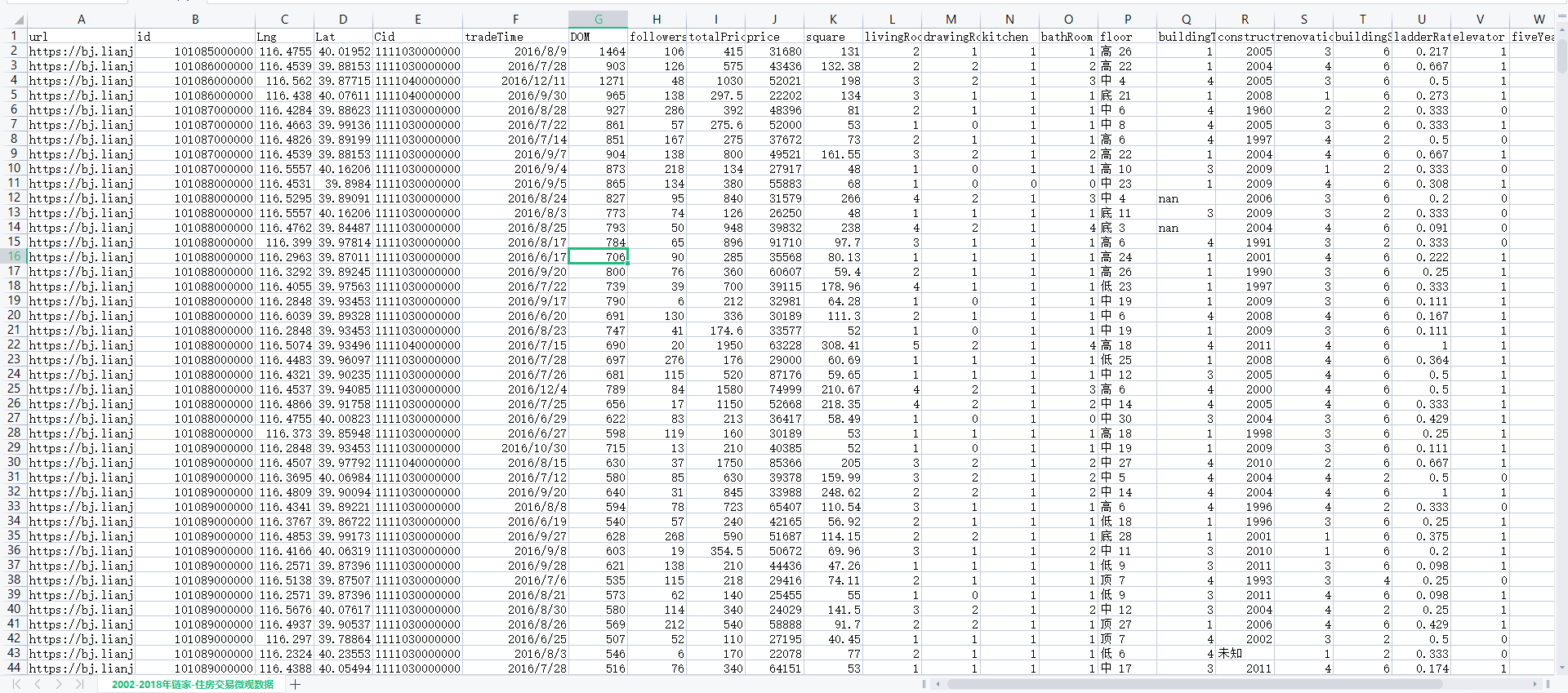The height and width of the screenshot is (693, 1568).
Task: Select column B header
Action: coord(195,20)
